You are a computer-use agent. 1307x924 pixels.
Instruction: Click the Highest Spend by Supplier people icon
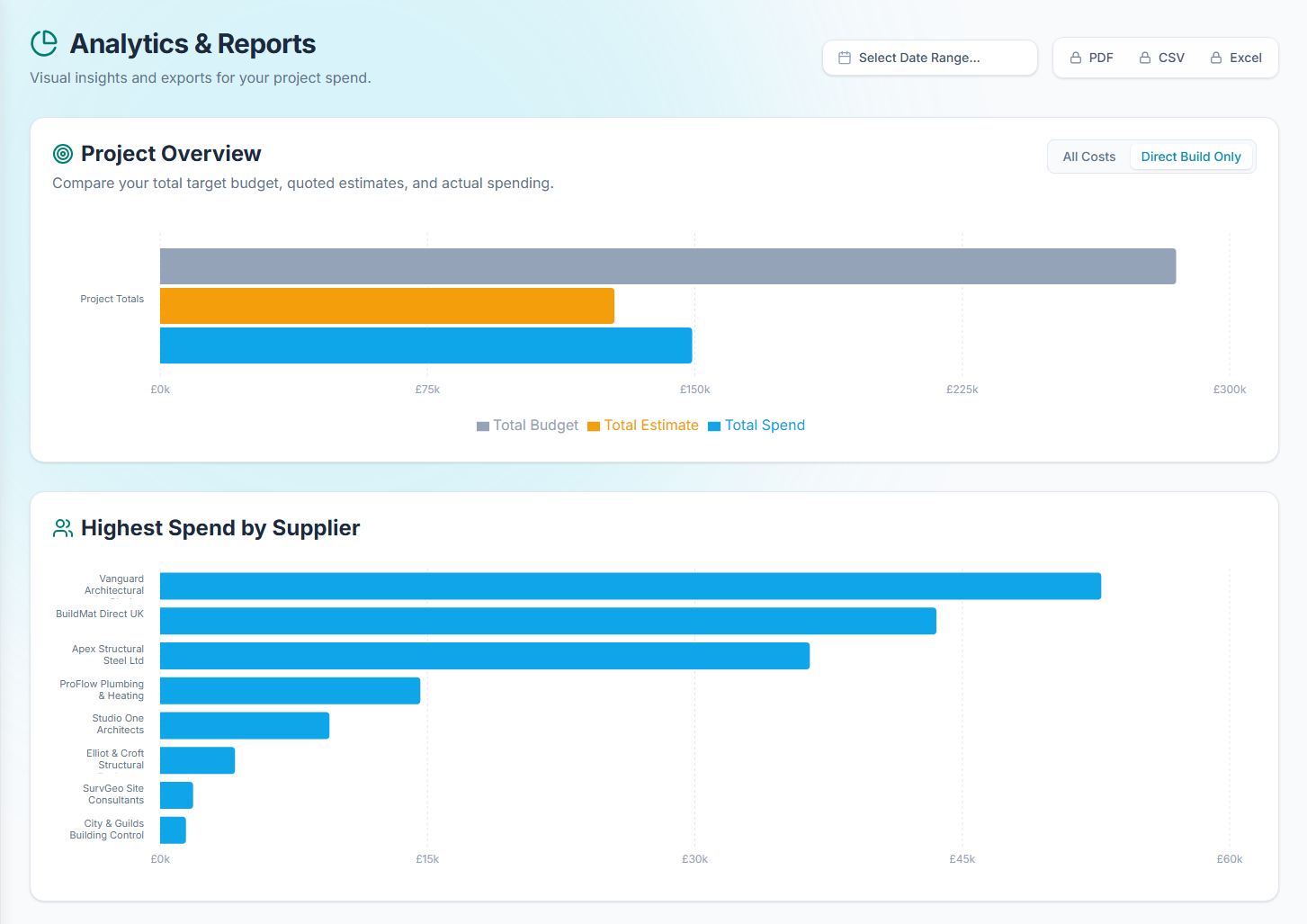pyautogui.click(x=63, y=528)
